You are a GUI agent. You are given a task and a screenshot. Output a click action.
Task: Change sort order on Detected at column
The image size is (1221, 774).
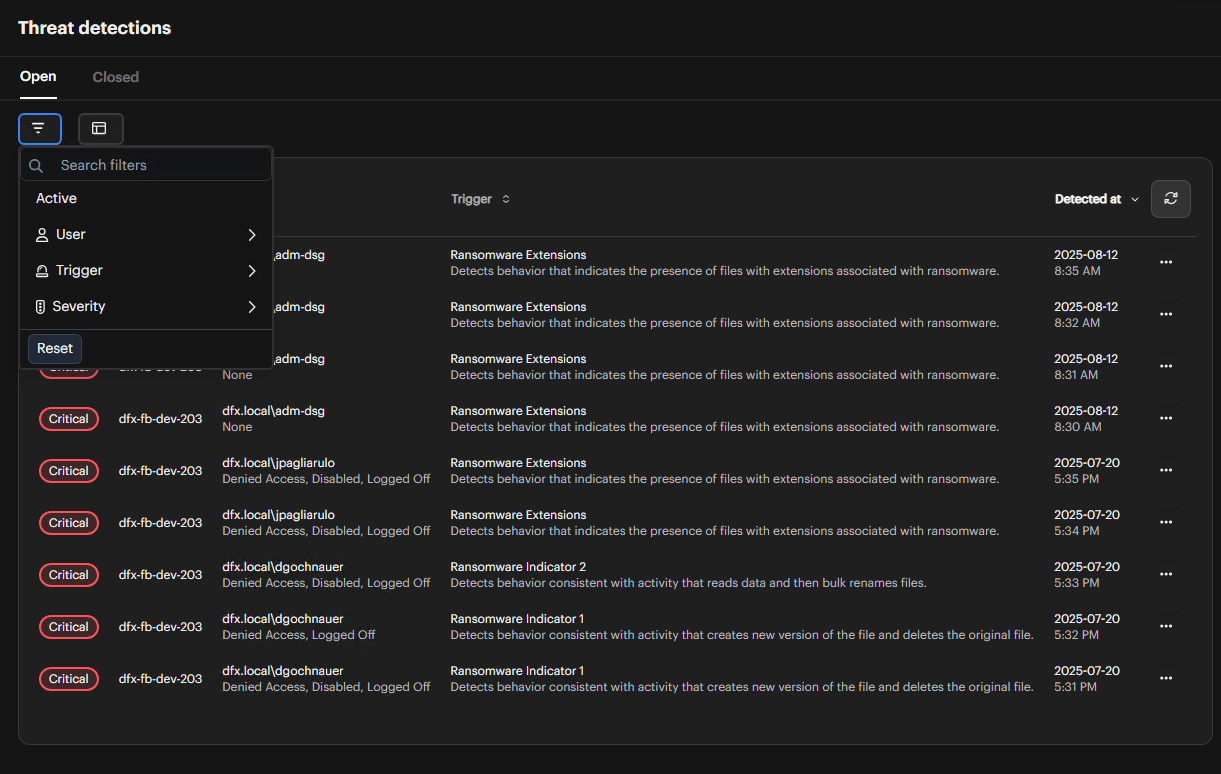(1097, 199)
